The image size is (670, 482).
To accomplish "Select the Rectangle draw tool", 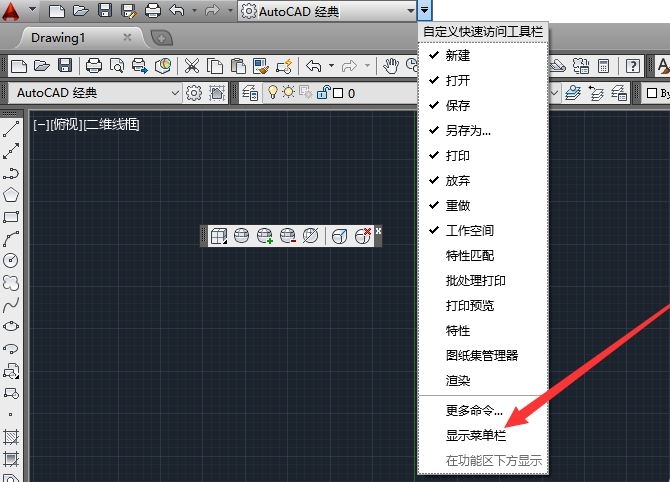I will [x=11, y=217].
